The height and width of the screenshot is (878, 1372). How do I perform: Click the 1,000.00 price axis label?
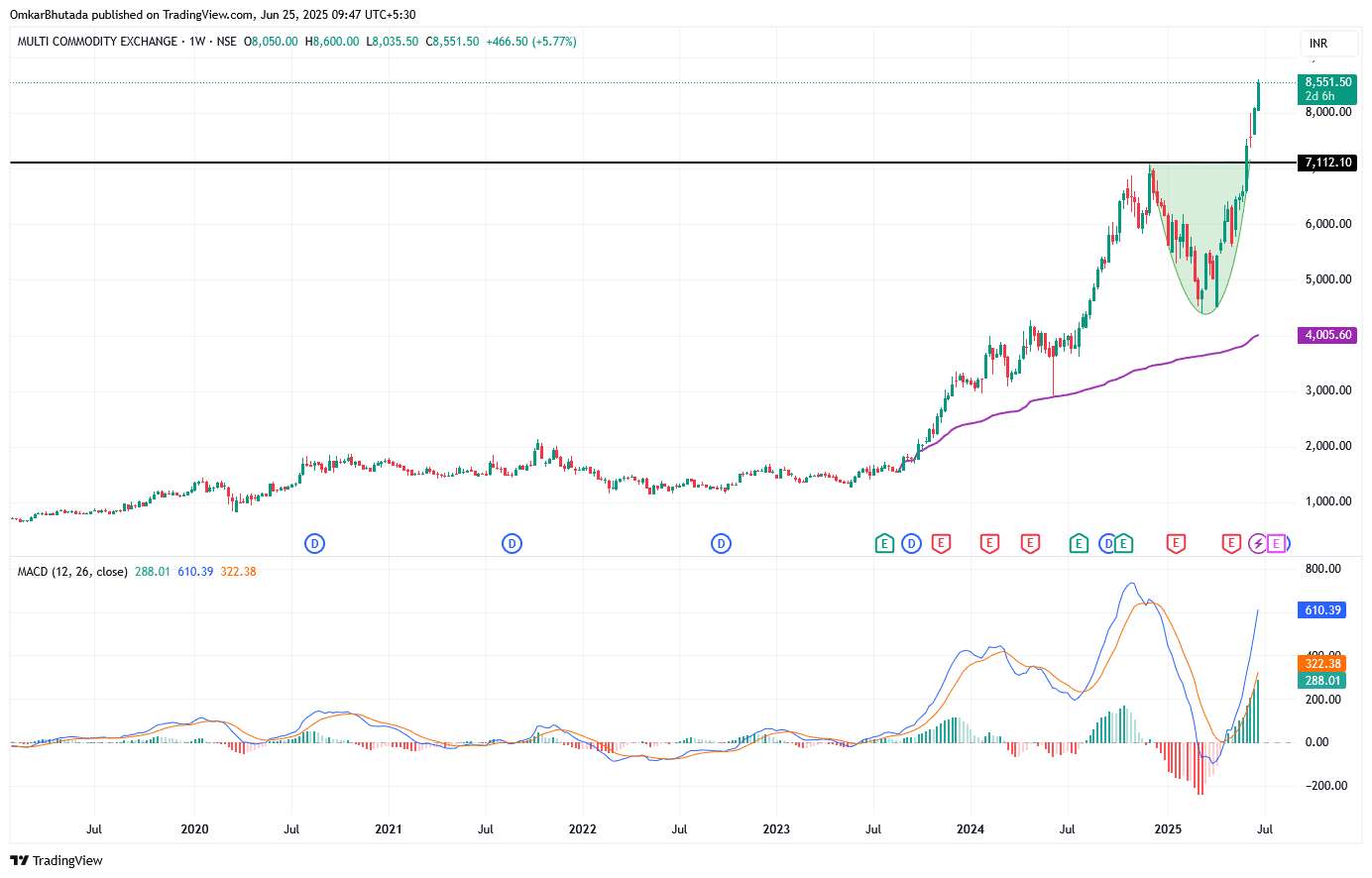coord(1328,501)
